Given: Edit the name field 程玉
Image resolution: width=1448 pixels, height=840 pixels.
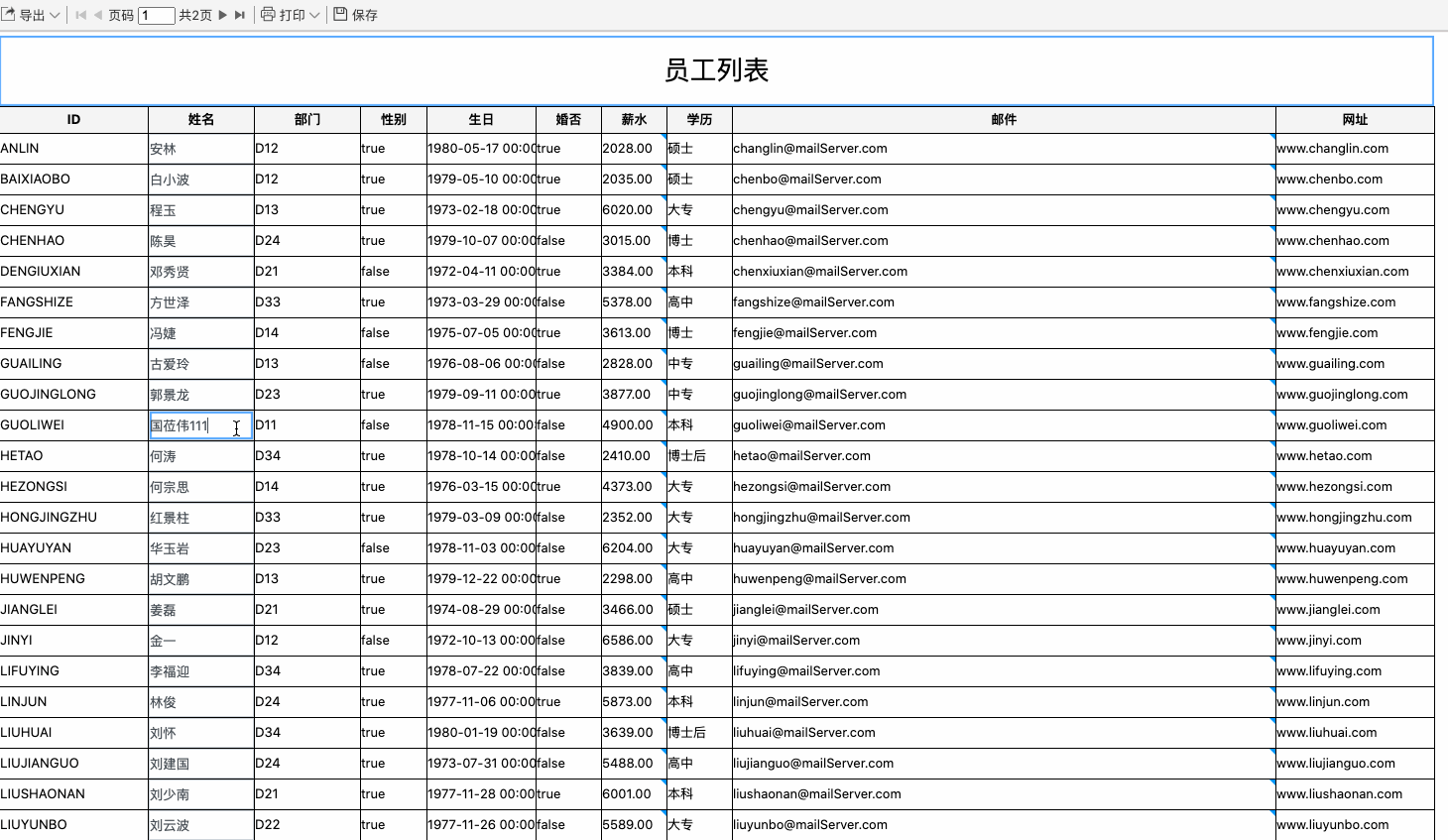Looking at the screenshot, I should tap(201, 210).
